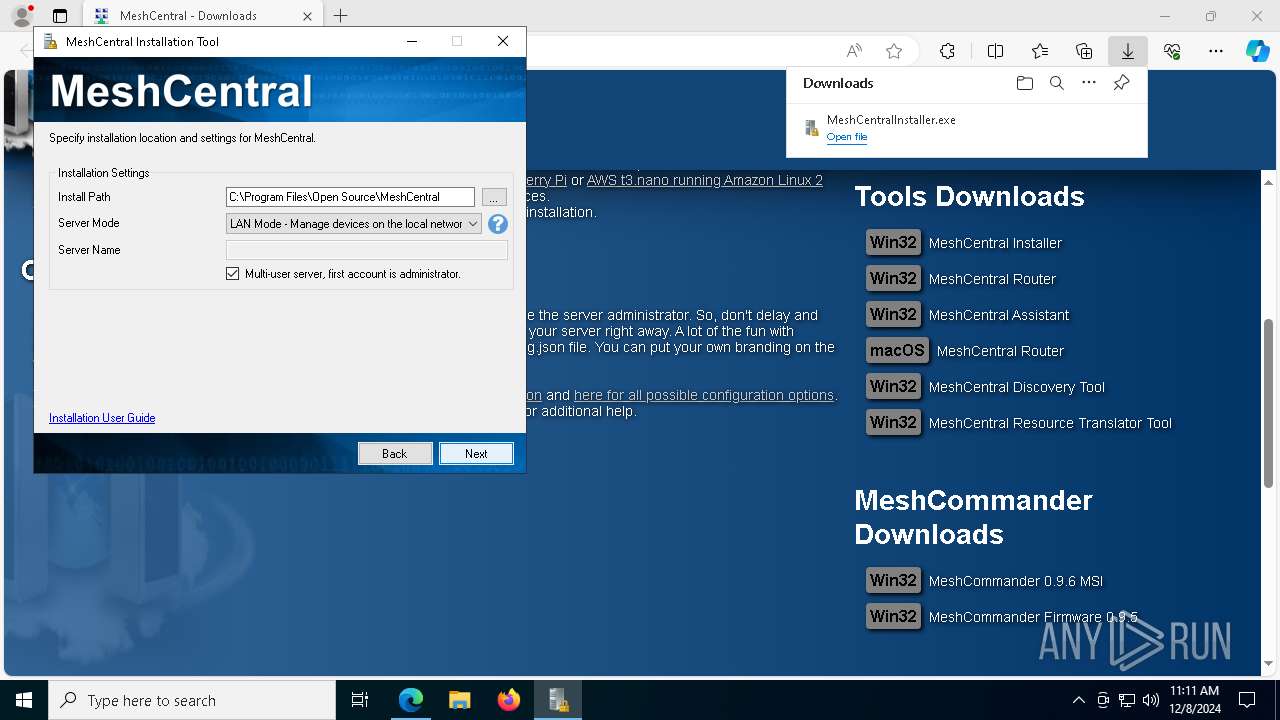Open Edge Settings and more menu
This screenshot has width=1280, height=720.
(1216, 51)
